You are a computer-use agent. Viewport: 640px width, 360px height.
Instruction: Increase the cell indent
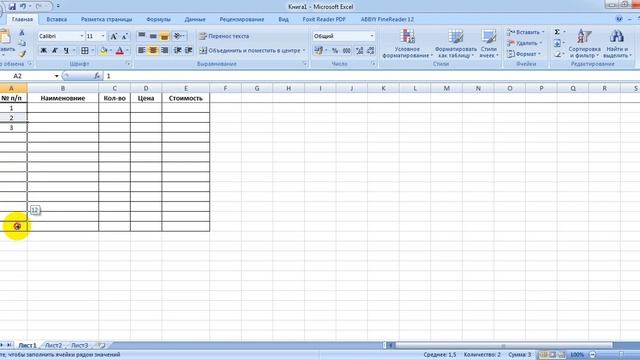coord(189,50)
